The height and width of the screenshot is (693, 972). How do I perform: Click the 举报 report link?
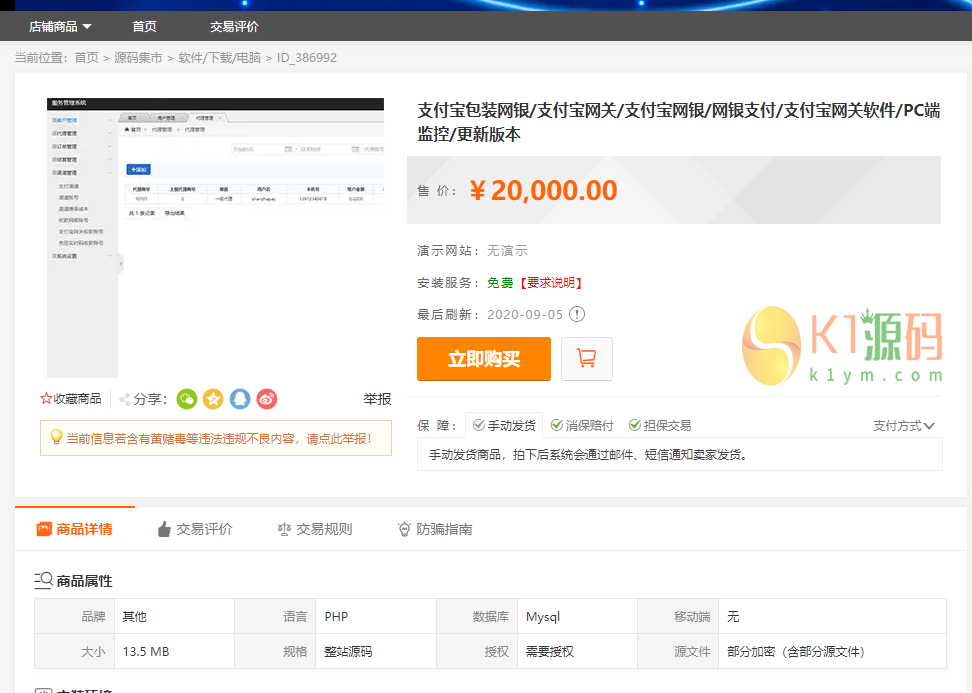coord(377,399)
